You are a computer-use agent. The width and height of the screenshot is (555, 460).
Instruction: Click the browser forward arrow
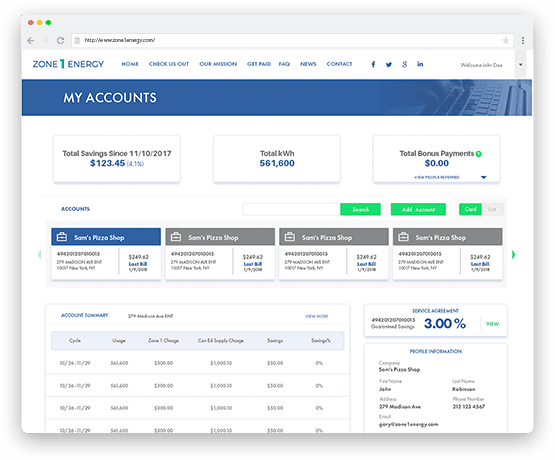click(x=45, y=41)
